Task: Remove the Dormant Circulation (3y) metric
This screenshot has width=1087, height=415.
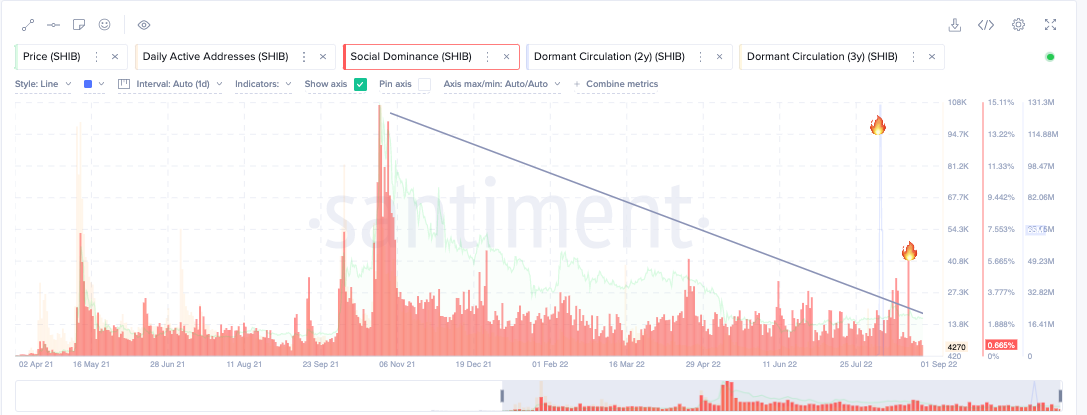Action: click(x=931, y=57)
